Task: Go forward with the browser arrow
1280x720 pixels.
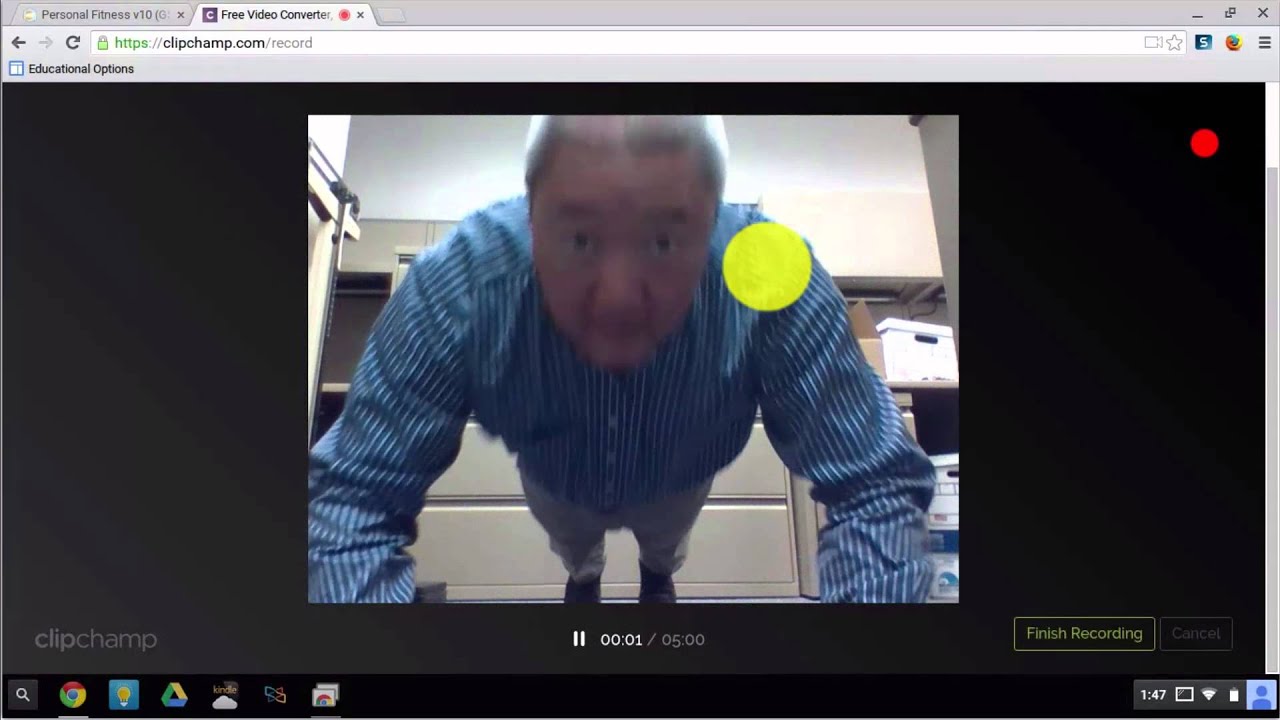Action: pyautogui.click(x=45, y=43)
